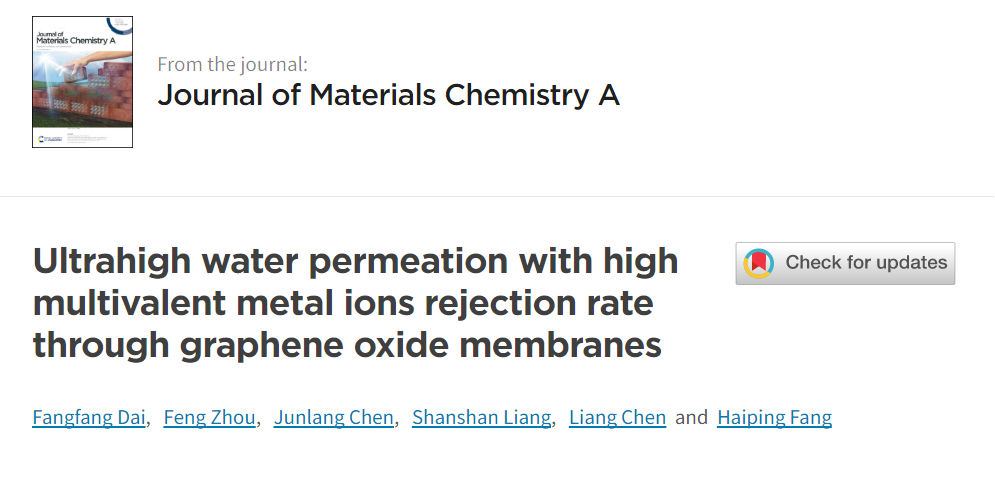Click 'through graphene oxide membranes' title line

347,345
